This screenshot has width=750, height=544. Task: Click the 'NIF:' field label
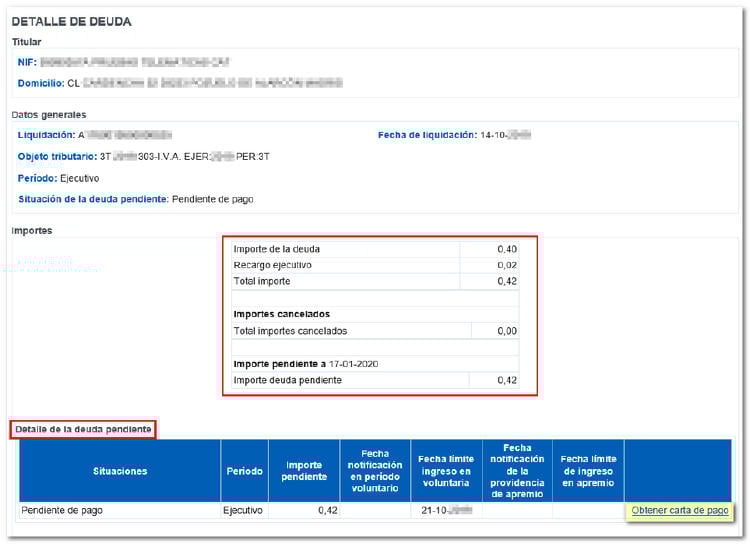[27, 62]
